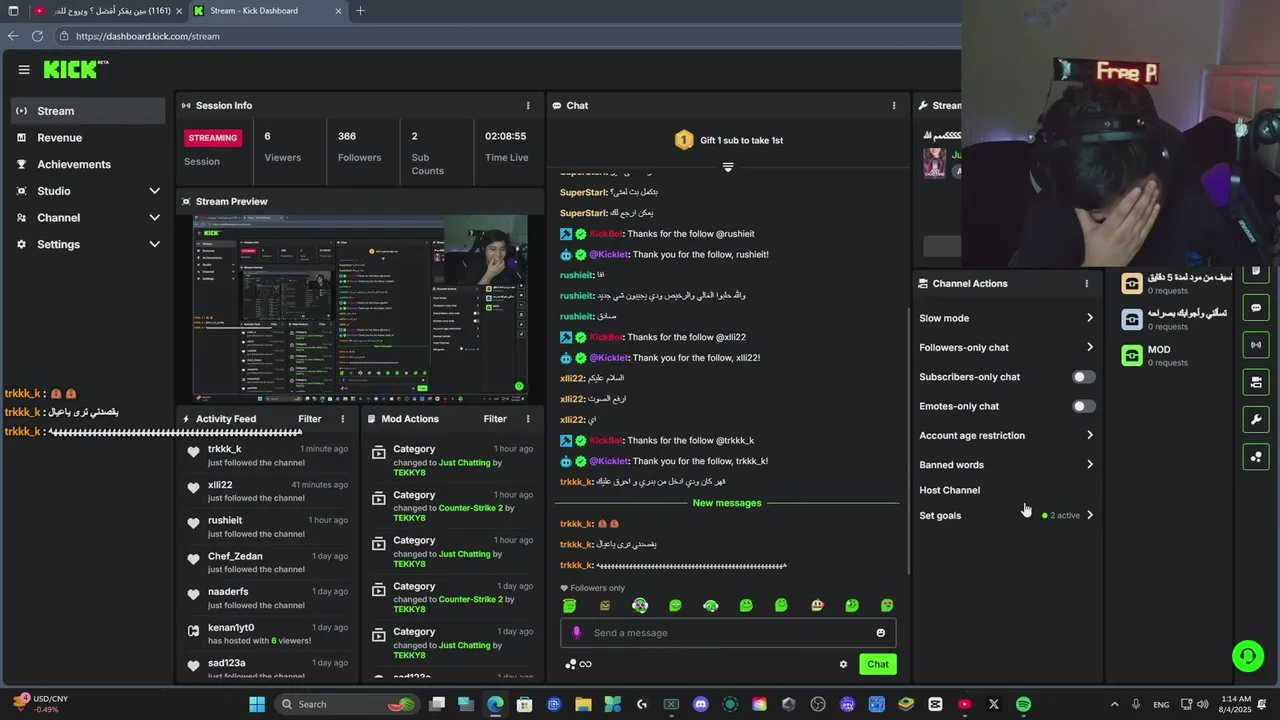The image size is (1280, 720).
Task: Open Session Info options menu
Action: click(528, 105)
